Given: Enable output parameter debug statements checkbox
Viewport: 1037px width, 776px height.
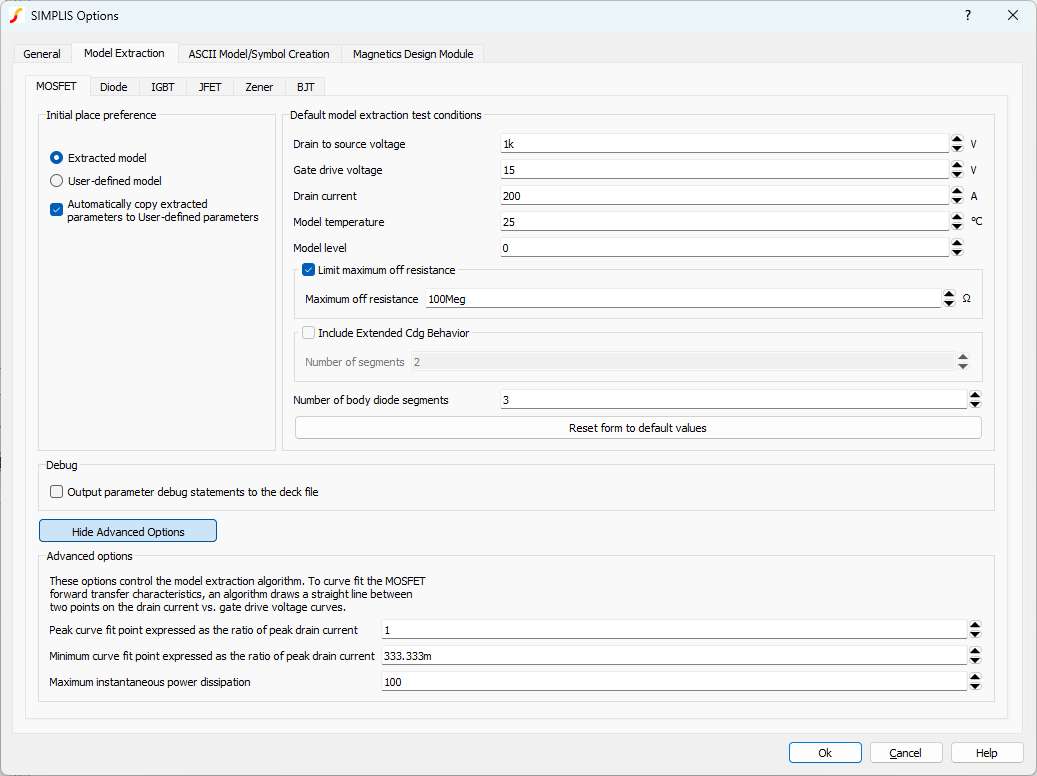Looking at the screenshot, I should coord(57,492).
